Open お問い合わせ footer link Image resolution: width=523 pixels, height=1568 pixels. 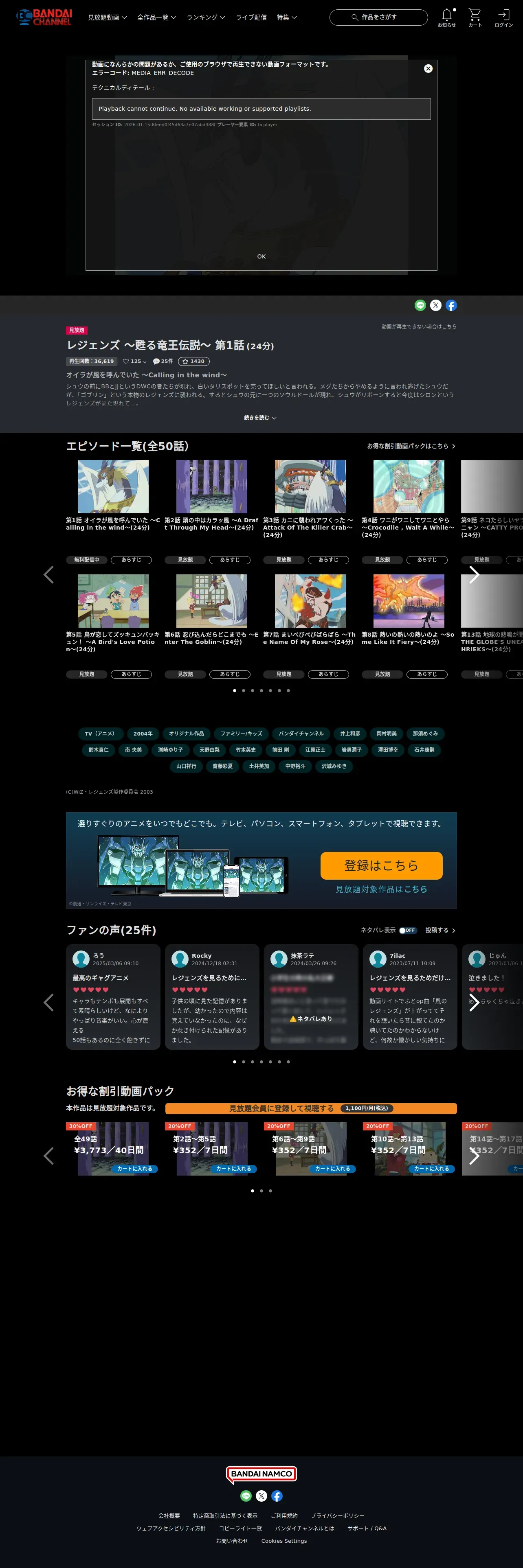232,1541
